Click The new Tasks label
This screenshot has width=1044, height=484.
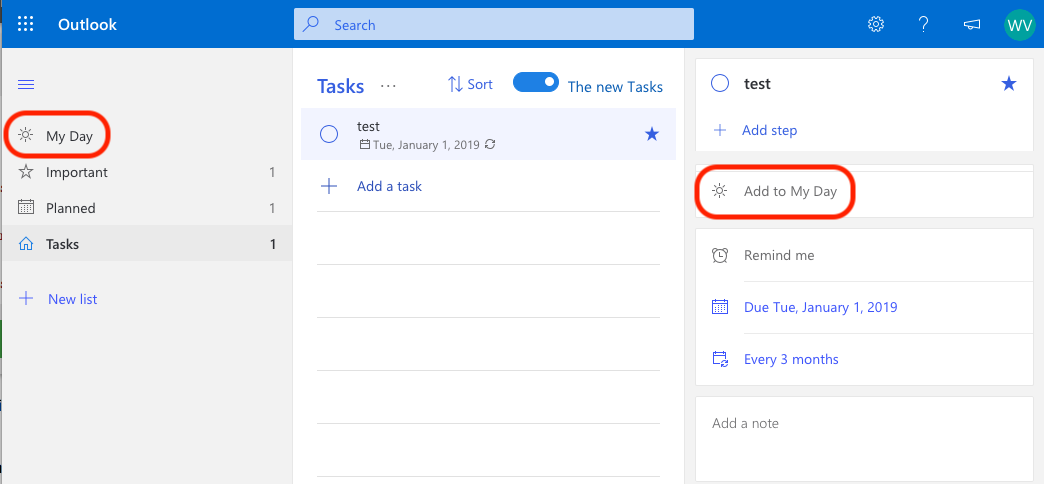pos(615,87)
